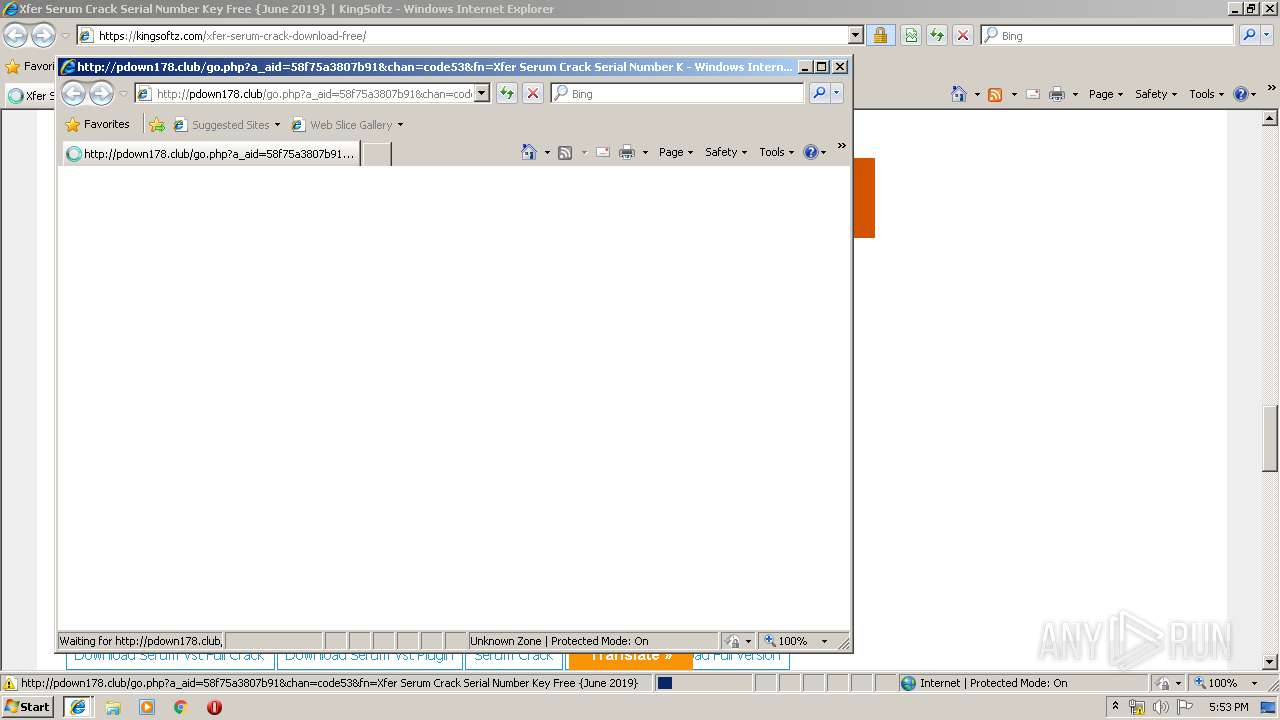
Task: Open search options dropdown in main window
Action: [x=1267, y=35]
